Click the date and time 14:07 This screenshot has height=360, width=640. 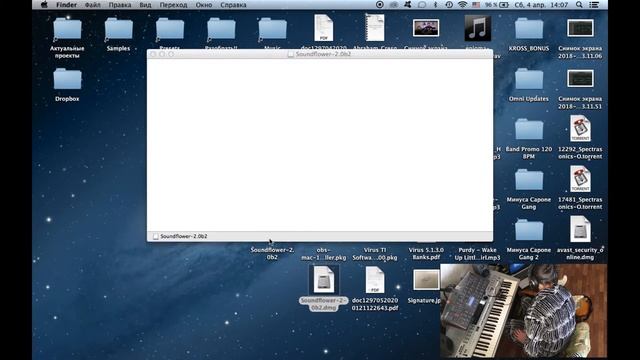[x=541, y=5]
